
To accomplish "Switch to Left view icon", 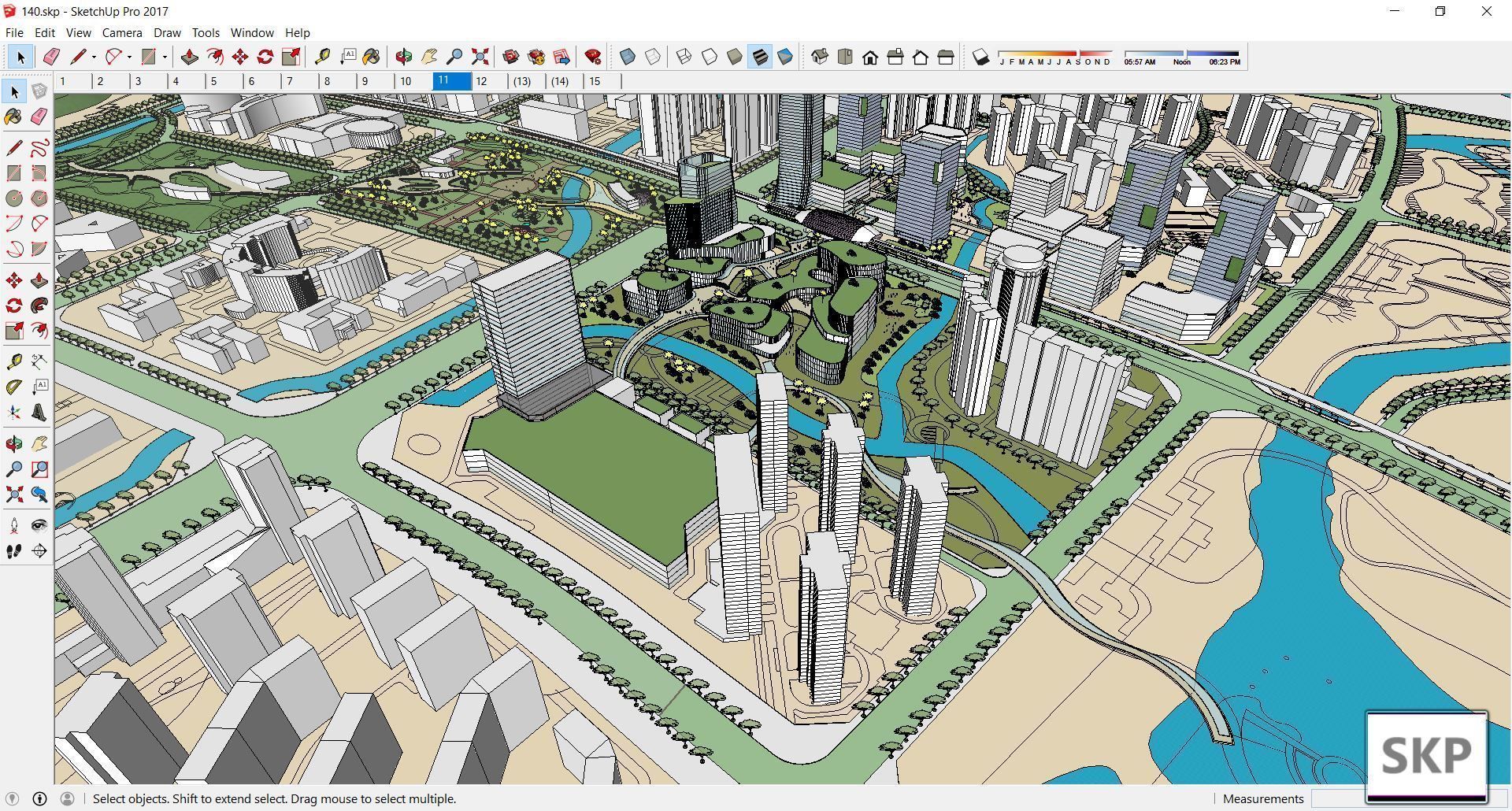I will click(946, 57).
